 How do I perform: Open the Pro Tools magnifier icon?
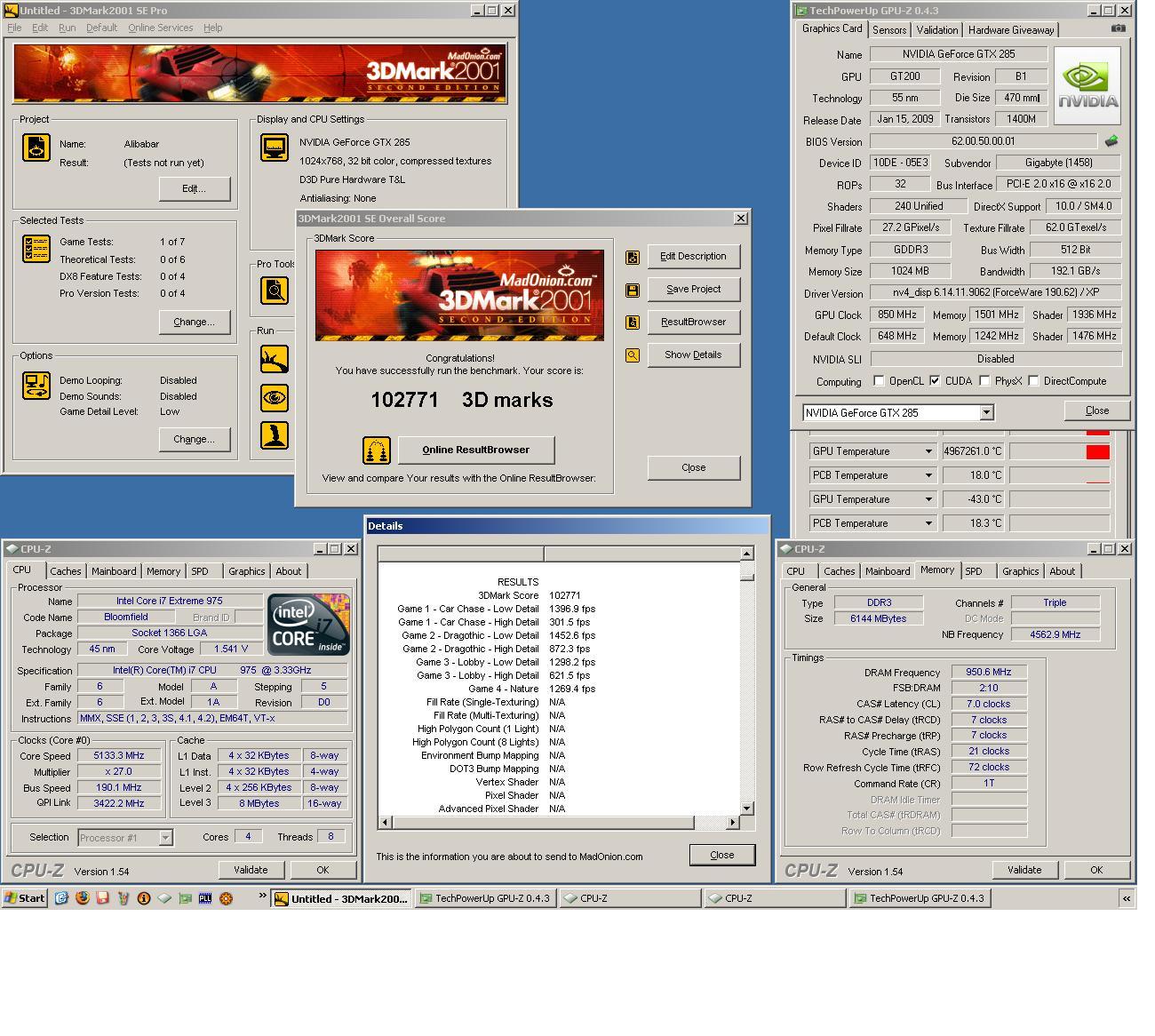[274, 290]
